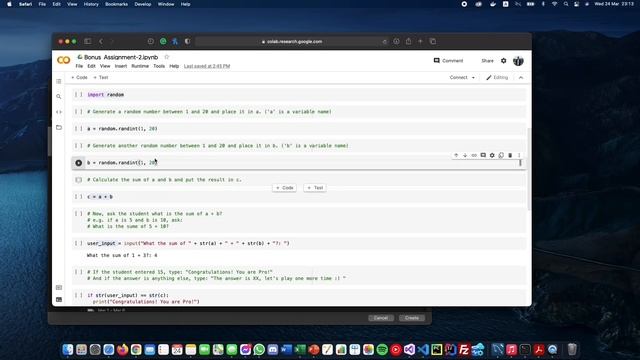This screenshot has height=360, width=640.
Task: Open command palette icon in sidebar
Action: pyautogui.click(x=59, y=287)
